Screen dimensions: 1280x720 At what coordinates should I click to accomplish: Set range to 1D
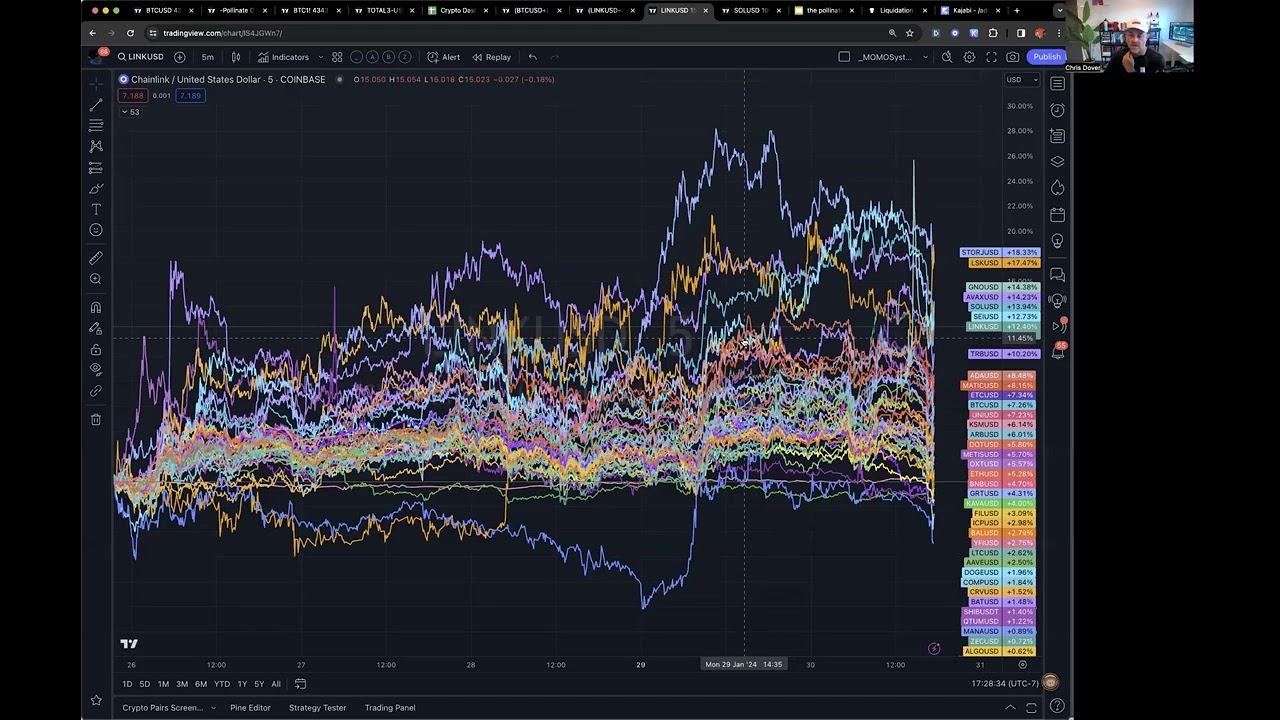click(127, 684)
